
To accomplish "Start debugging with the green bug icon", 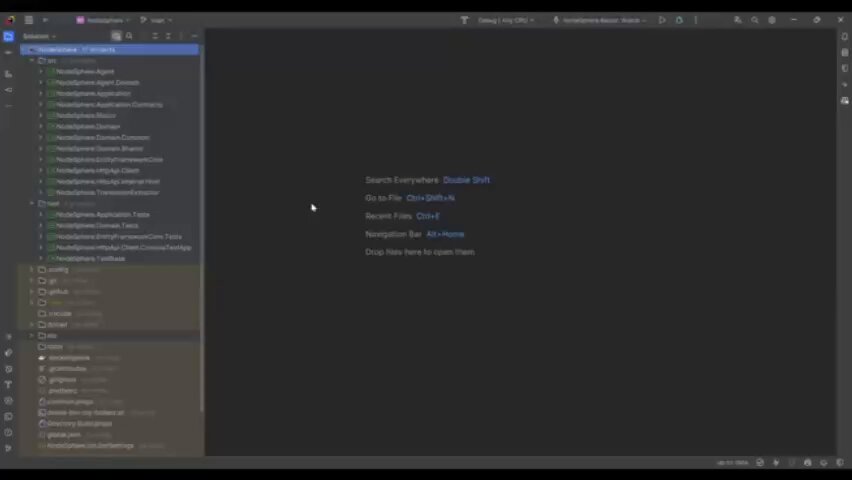I will [x=679, y=20].
